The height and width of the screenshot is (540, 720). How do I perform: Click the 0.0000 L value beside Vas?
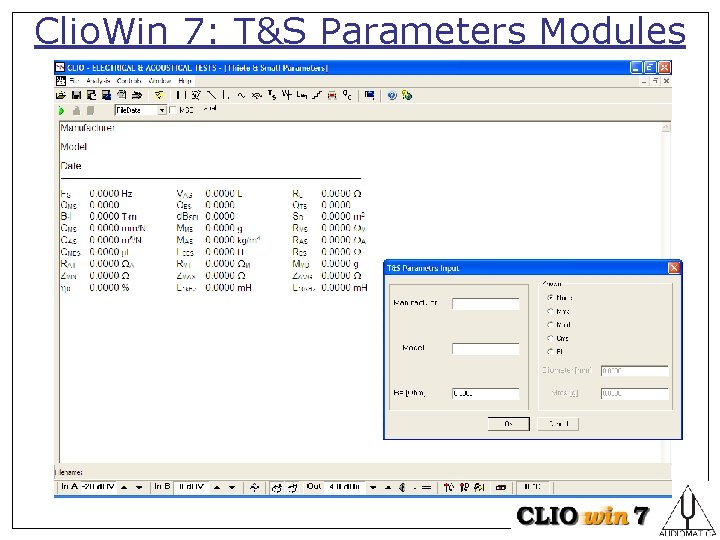click(x=224, y=193)
